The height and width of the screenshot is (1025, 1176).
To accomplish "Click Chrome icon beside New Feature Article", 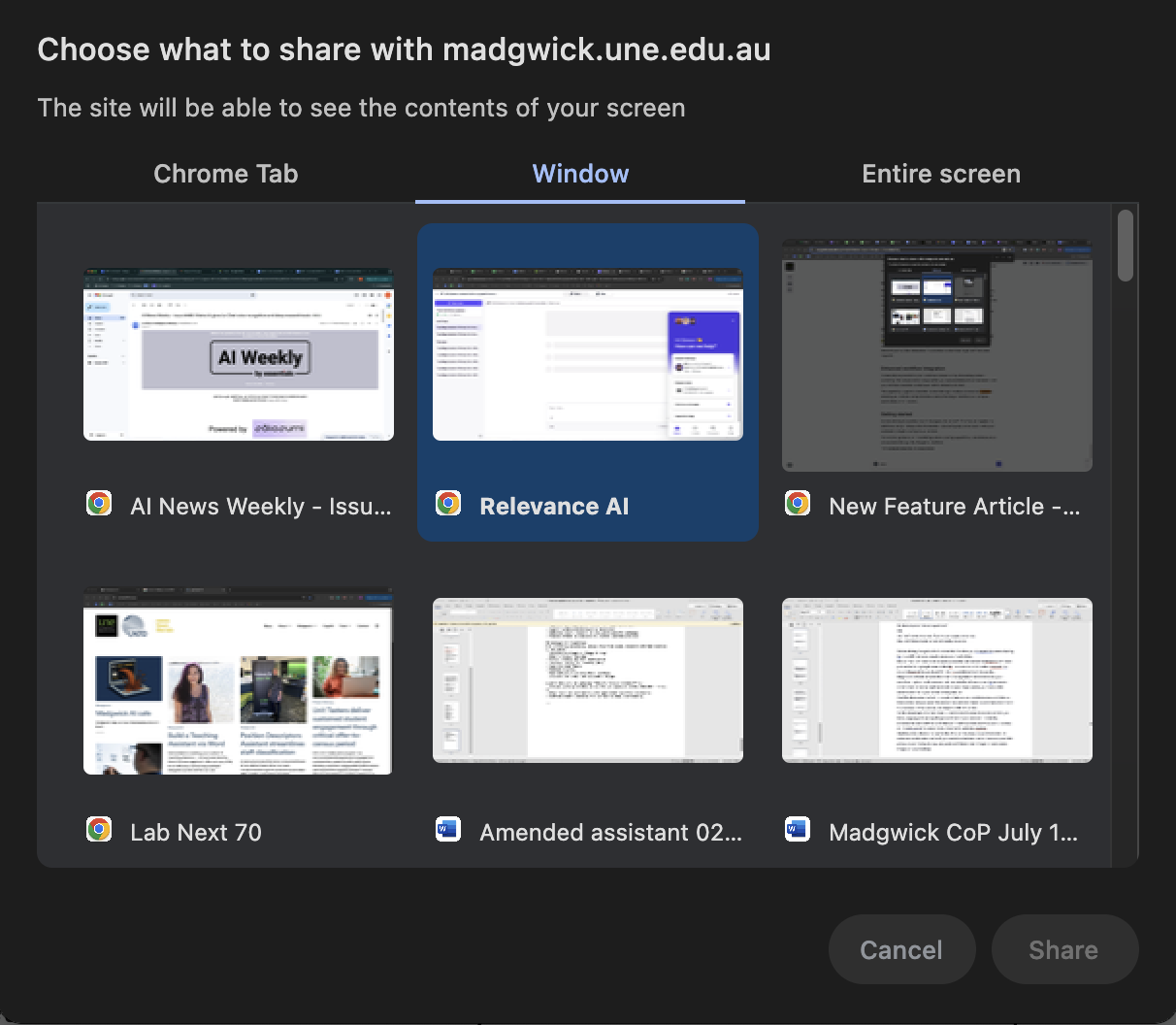I will click(798, 504).
